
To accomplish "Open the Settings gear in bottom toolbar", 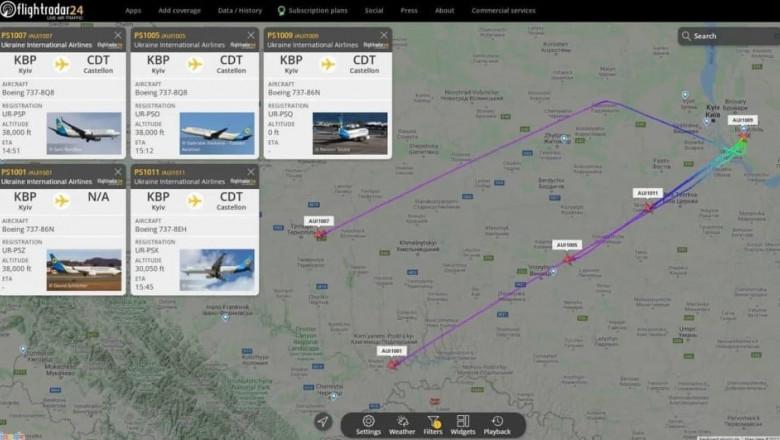I will pyautogui.click(x=368, y=425).
